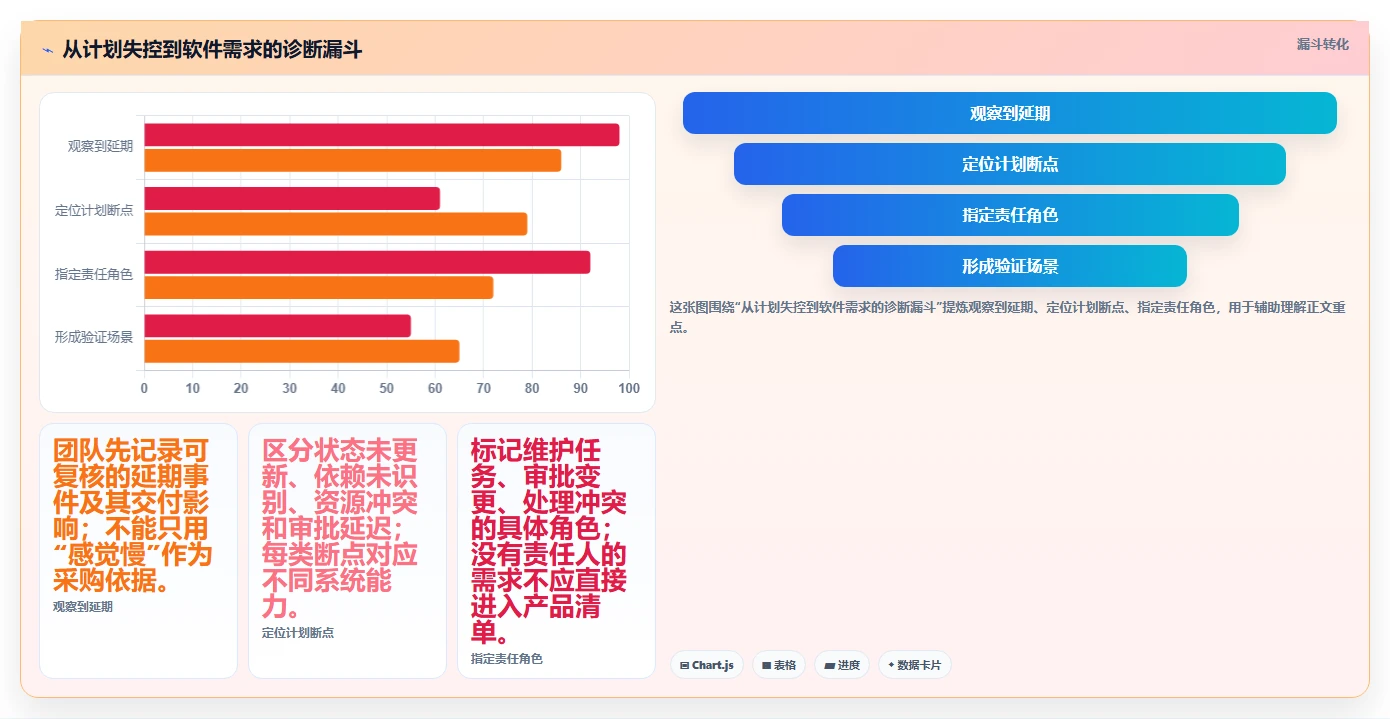Select the 定位计划断点 funnel stage bar
The width and height of the screenshot is (1390, 719).
pyautogui.click(x=1009, y=164)
